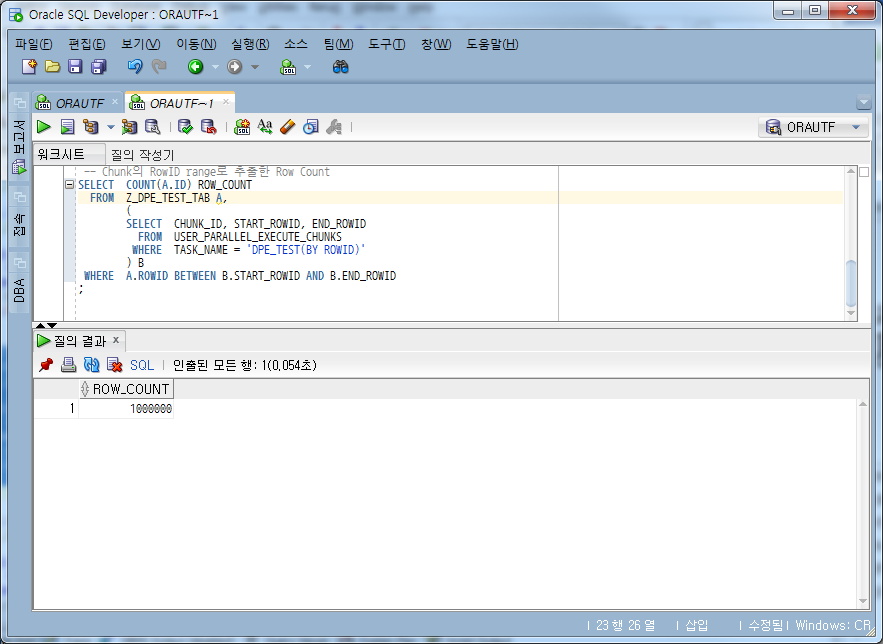Refresh the query result
883x644 pixels.
(x=91, y=365)
